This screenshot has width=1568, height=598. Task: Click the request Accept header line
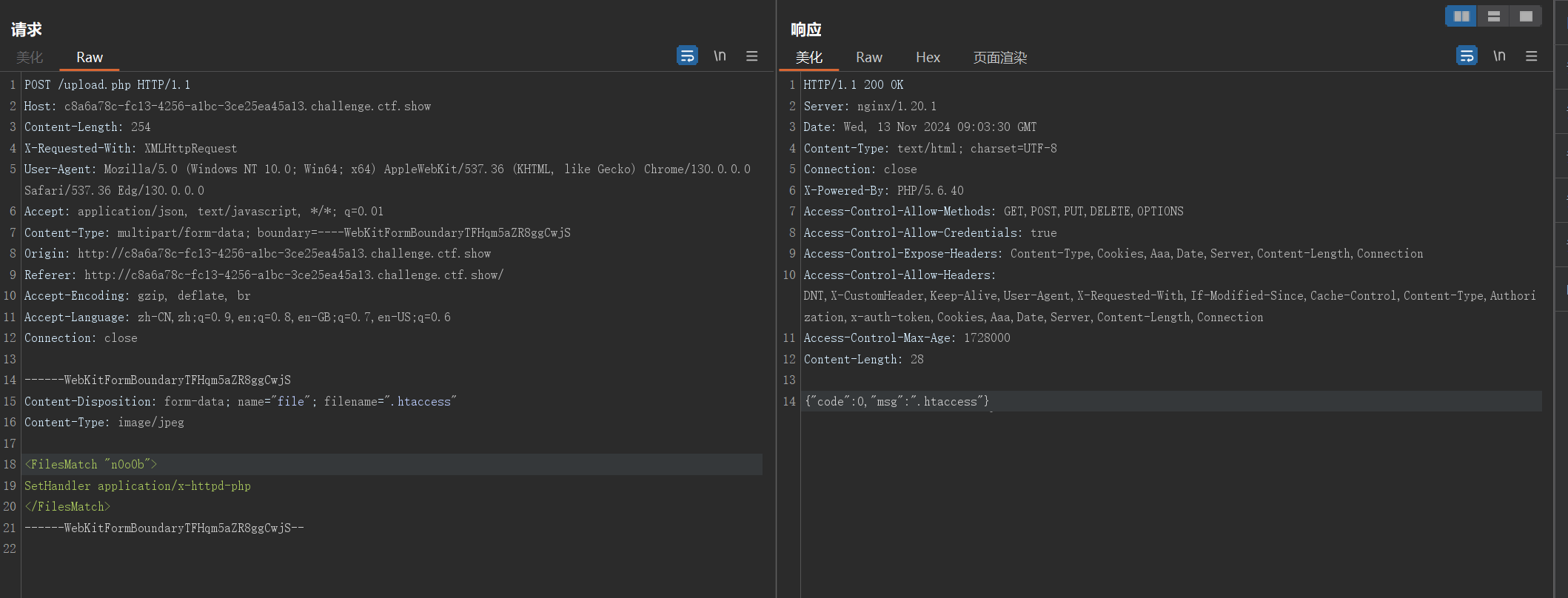pos(204,211)
